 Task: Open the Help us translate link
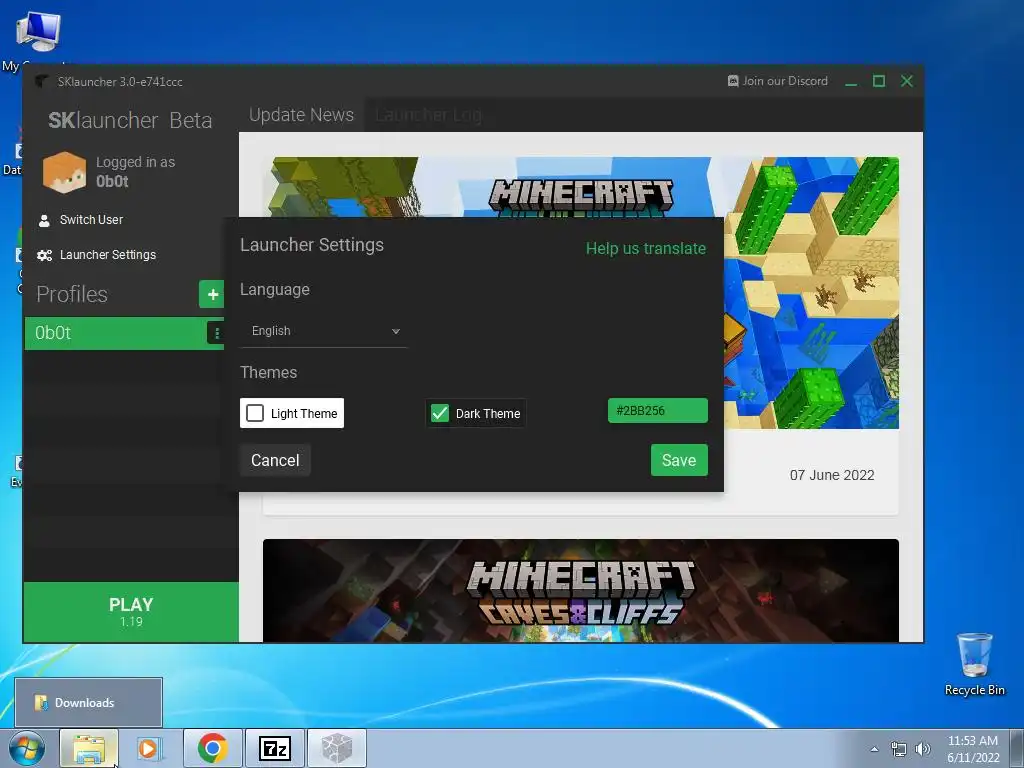tap(646, 249)
